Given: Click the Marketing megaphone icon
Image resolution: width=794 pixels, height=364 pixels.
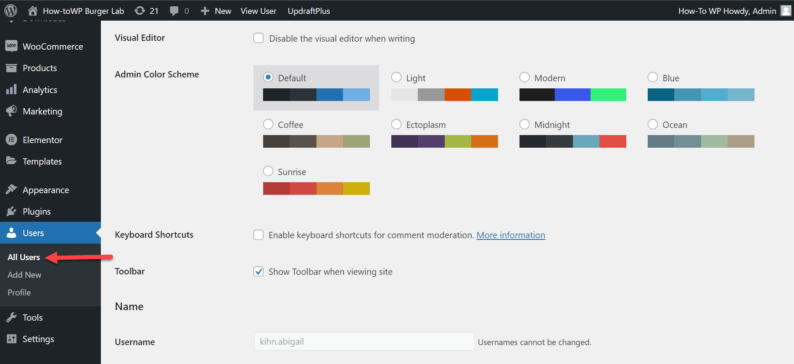Looking at the screenshot, I should pyautogui.click(x=11, y=111).
